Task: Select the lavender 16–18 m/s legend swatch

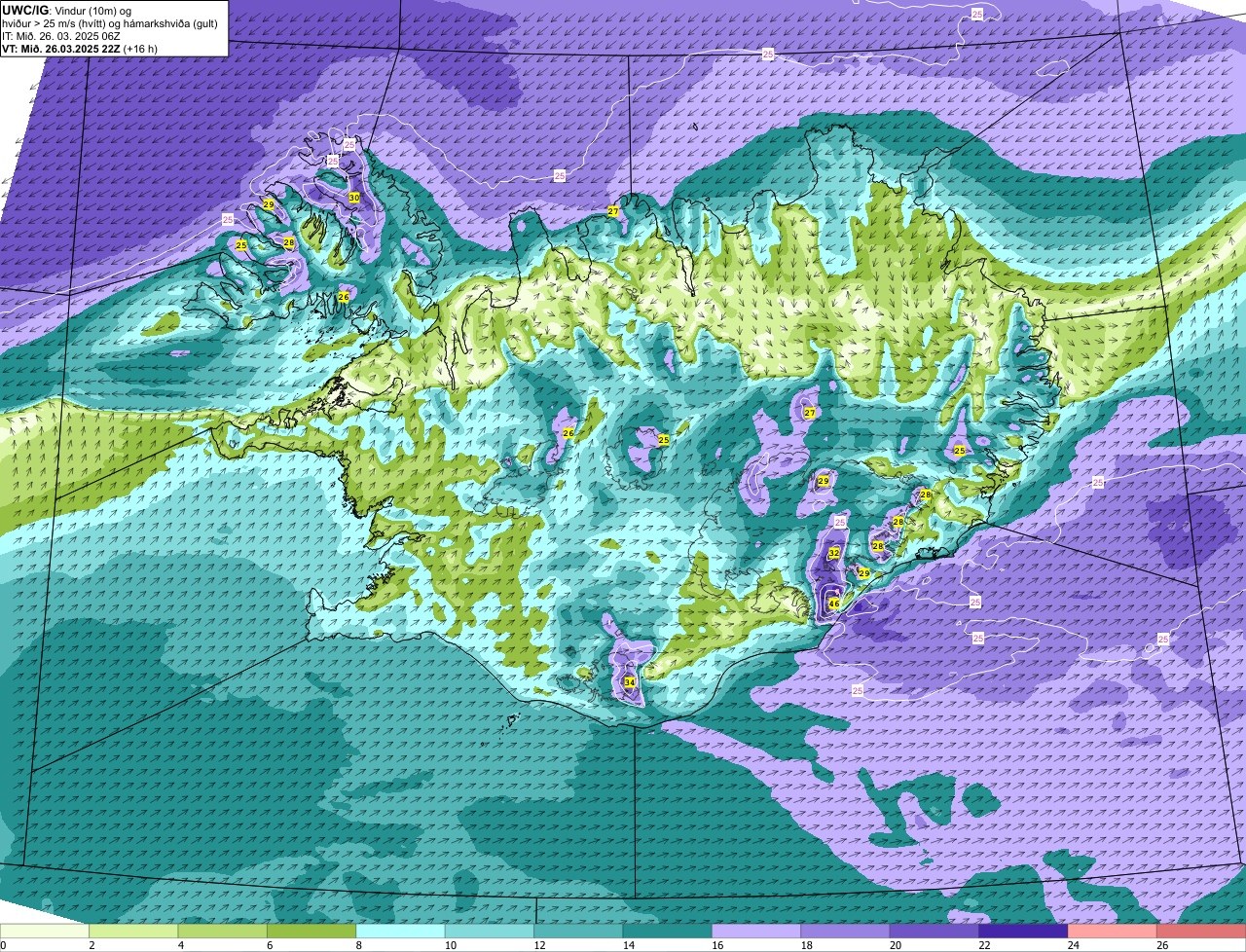Action: pyautogui.click(x=756, y=932)
